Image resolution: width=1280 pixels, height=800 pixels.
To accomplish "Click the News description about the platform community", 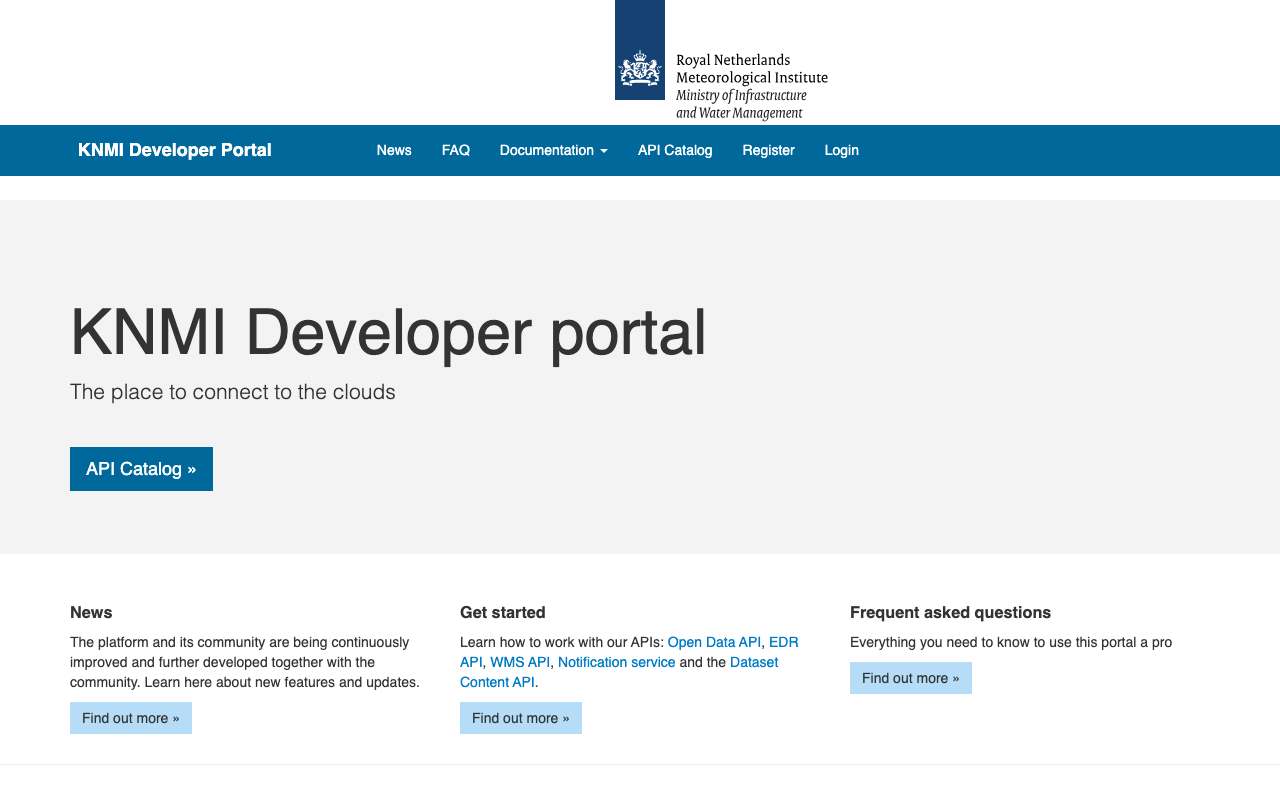I will pos(245,662).
